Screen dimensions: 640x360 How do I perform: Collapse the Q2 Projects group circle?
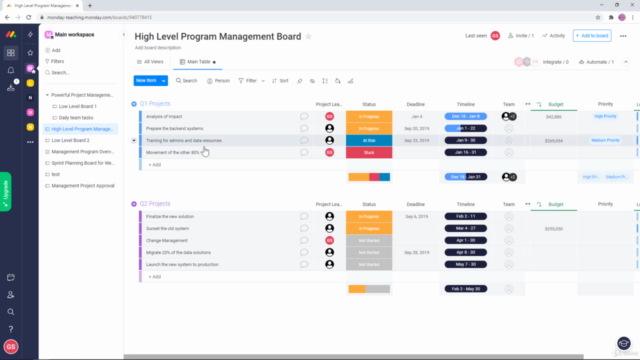pyautogui.click(x=134, y=204)
